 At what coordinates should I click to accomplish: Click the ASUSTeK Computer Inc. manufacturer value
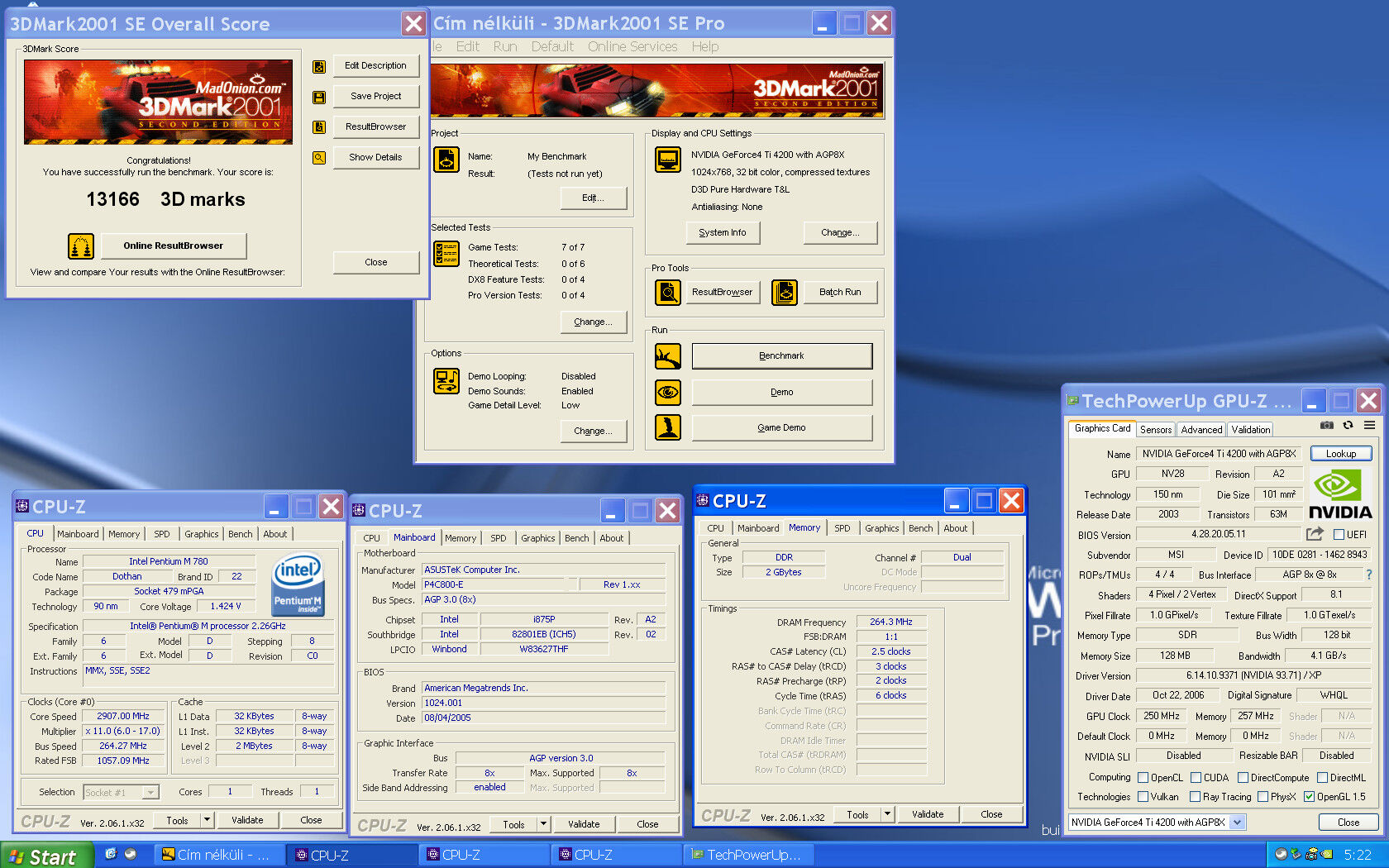pos(543,570)
